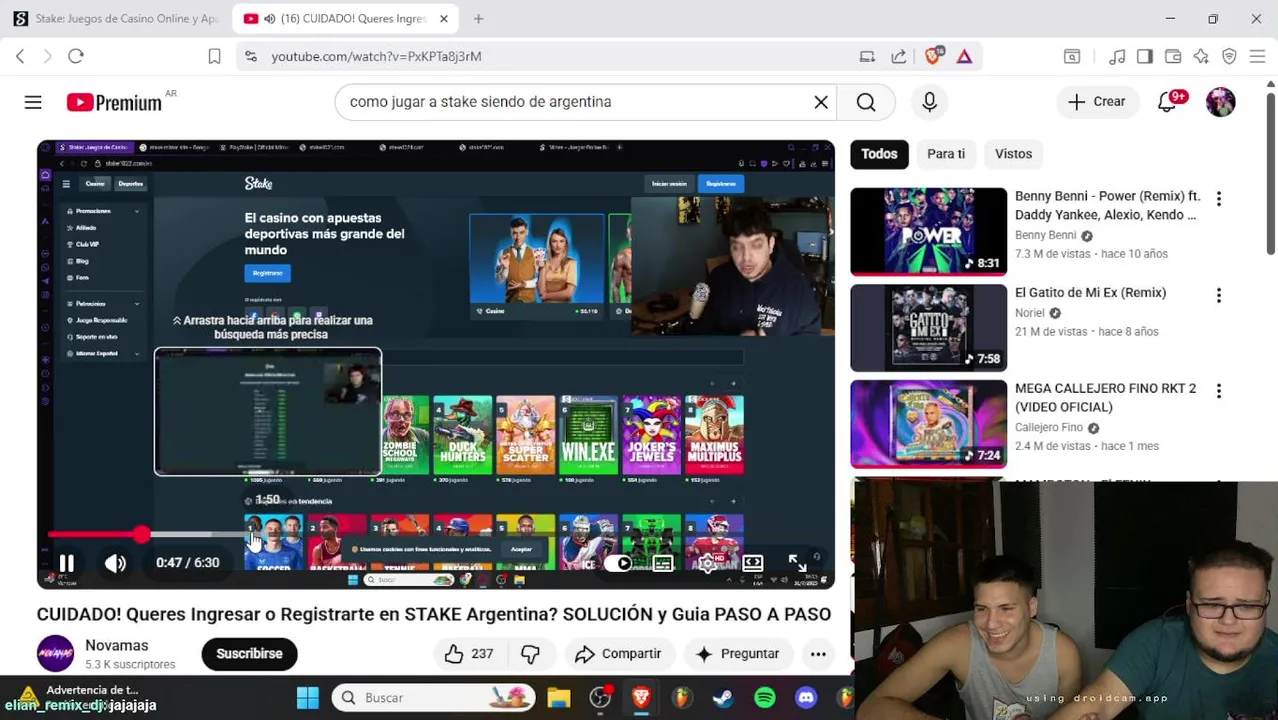Select the Vistos filter chip
This screenshot has height=720, width=1278.
1013,154
